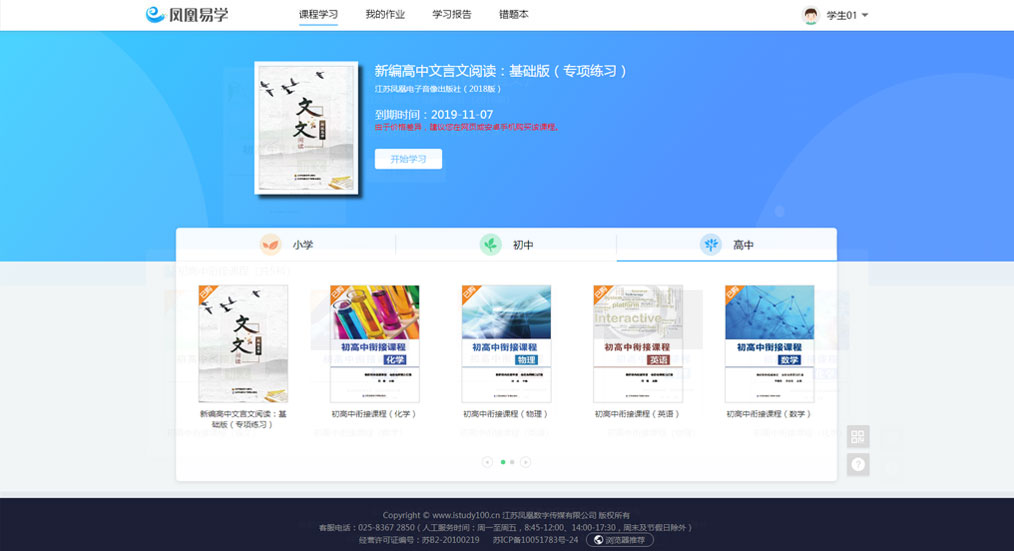
Task: Open 初高中衔接课程 英语 cover
Action: coord(638,343)
